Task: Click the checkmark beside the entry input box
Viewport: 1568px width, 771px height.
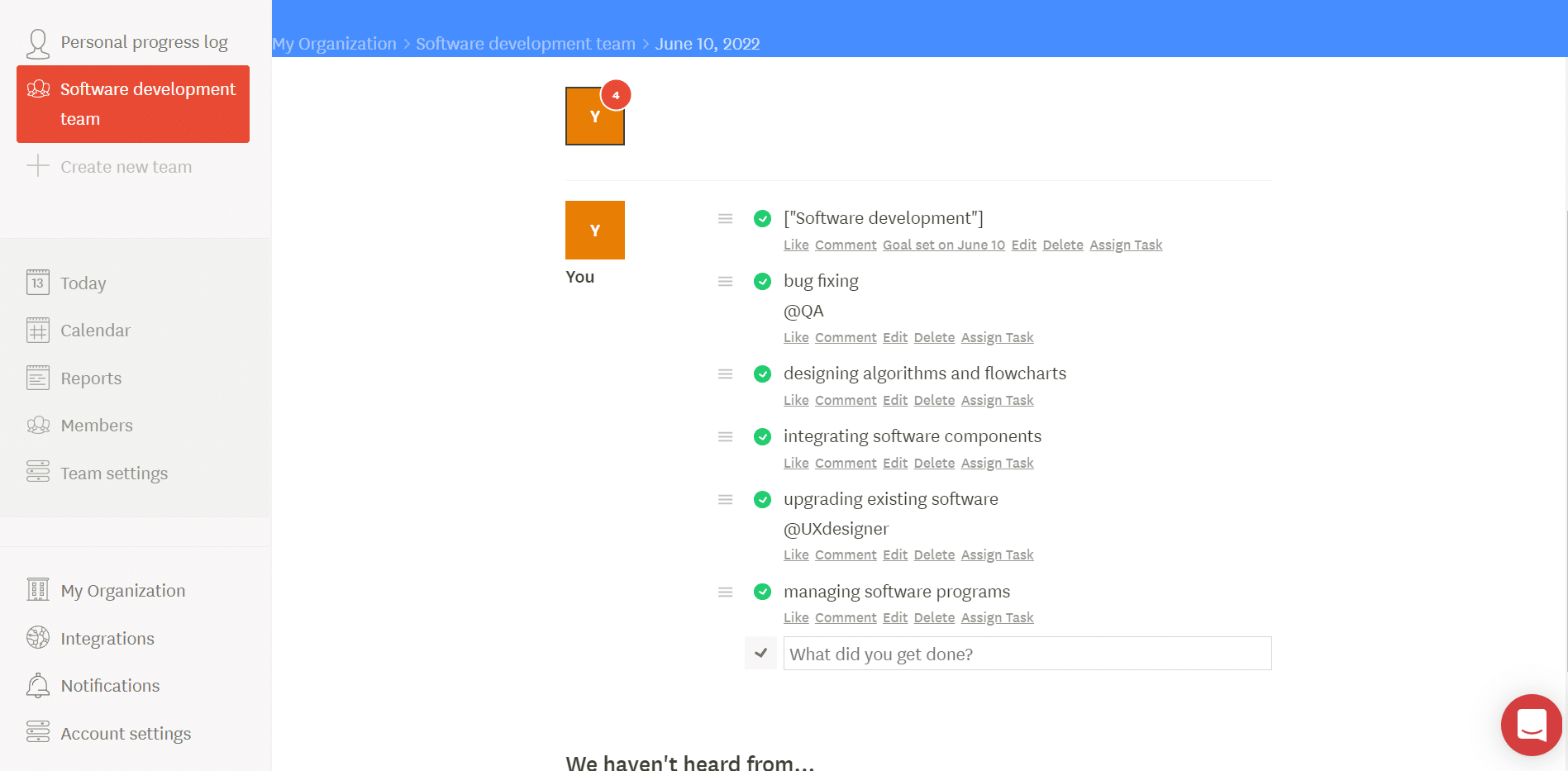Action: (x=760, y=653)
